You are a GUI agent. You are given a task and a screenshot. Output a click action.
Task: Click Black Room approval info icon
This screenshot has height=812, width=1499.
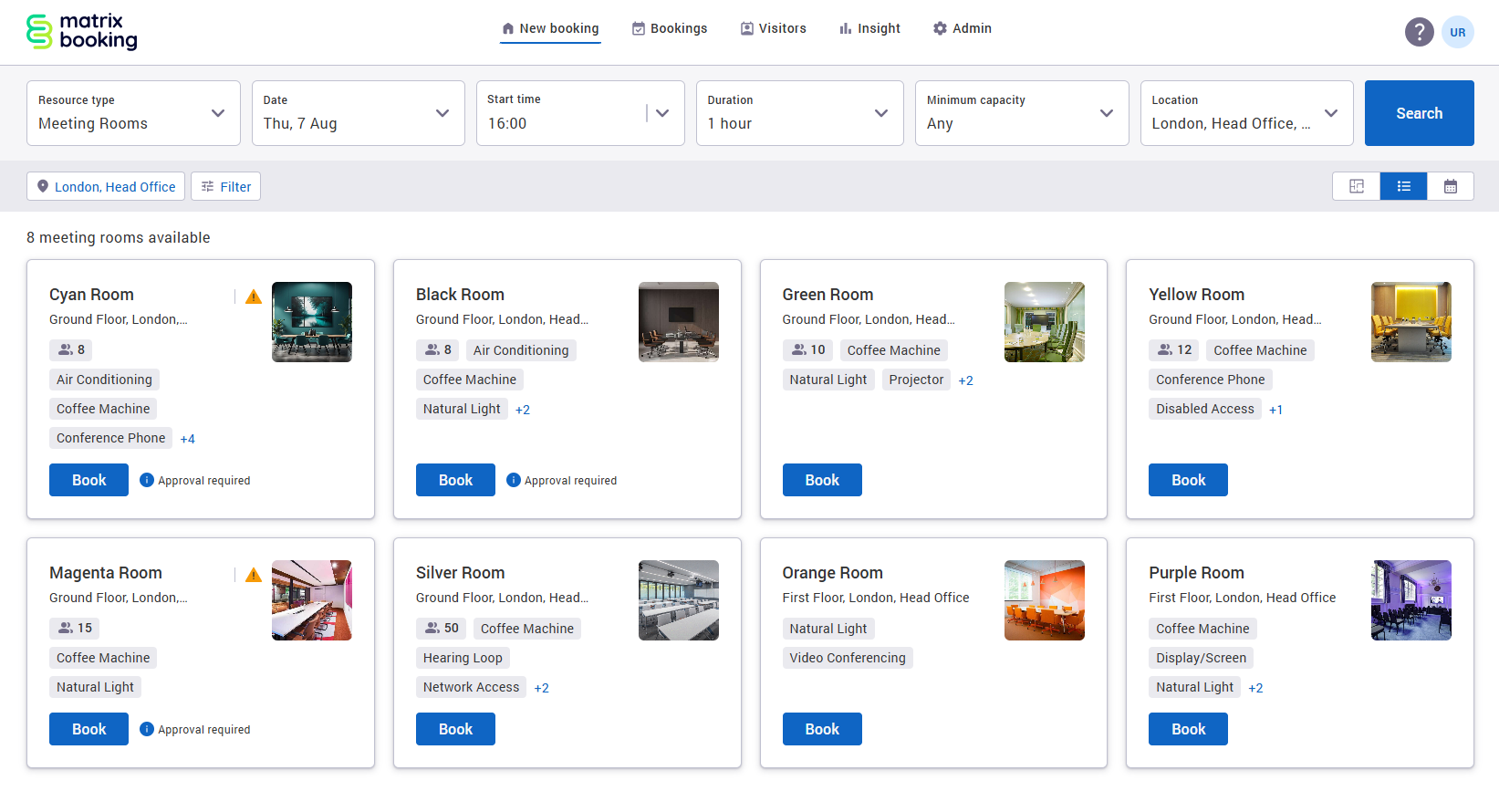point(513,480)
